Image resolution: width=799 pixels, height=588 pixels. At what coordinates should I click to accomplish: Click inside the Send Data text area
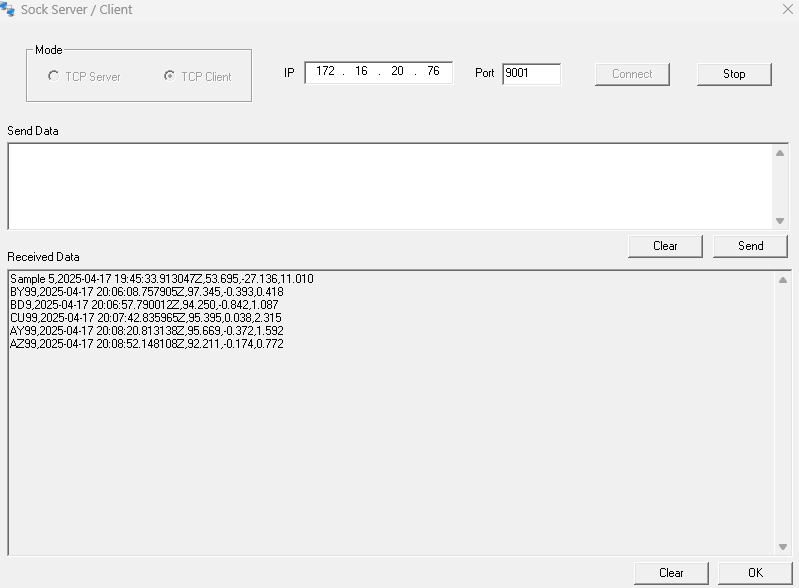(x=391, y=186)
